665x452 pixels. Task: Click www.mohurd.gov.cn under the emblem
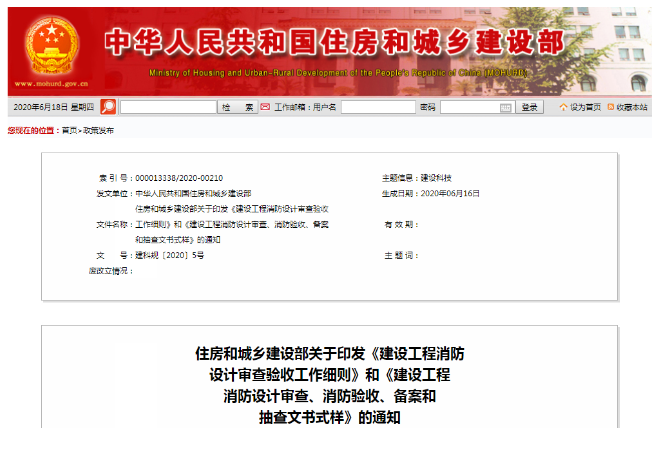tap(51, 84)
